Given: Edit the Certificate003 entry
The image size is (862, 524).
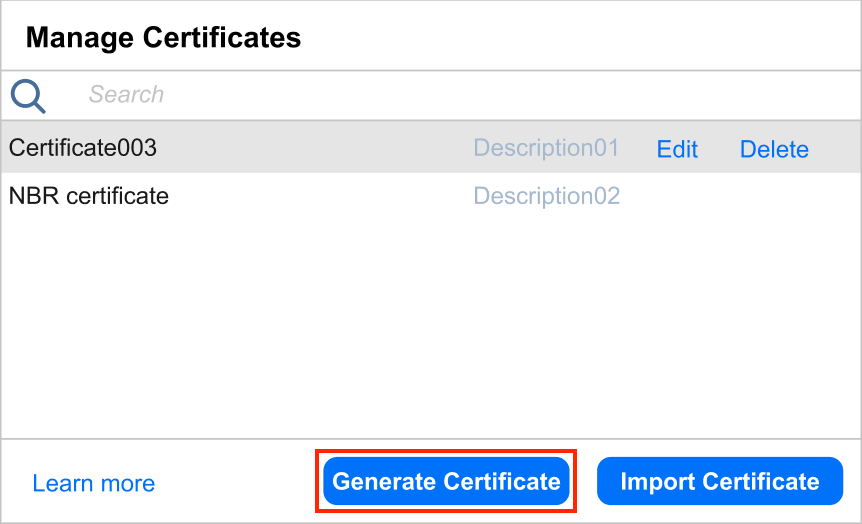Looking at the screenshot, I should pyautogui.click(x=677, y=149).
